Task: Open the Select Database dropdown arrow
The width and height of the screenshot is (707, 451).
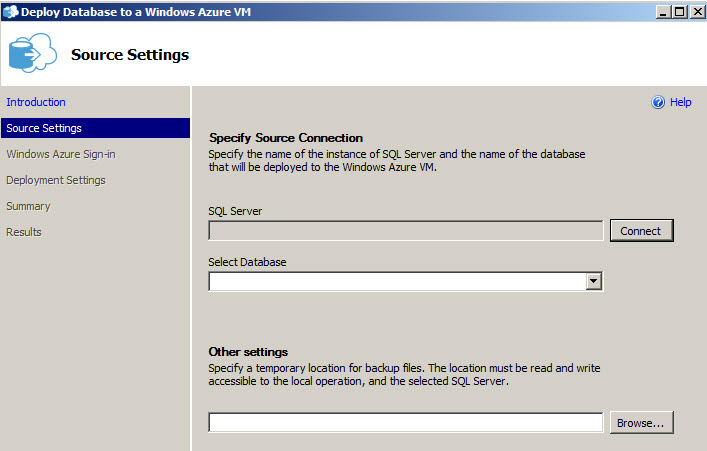Action: tap(594, 281)
